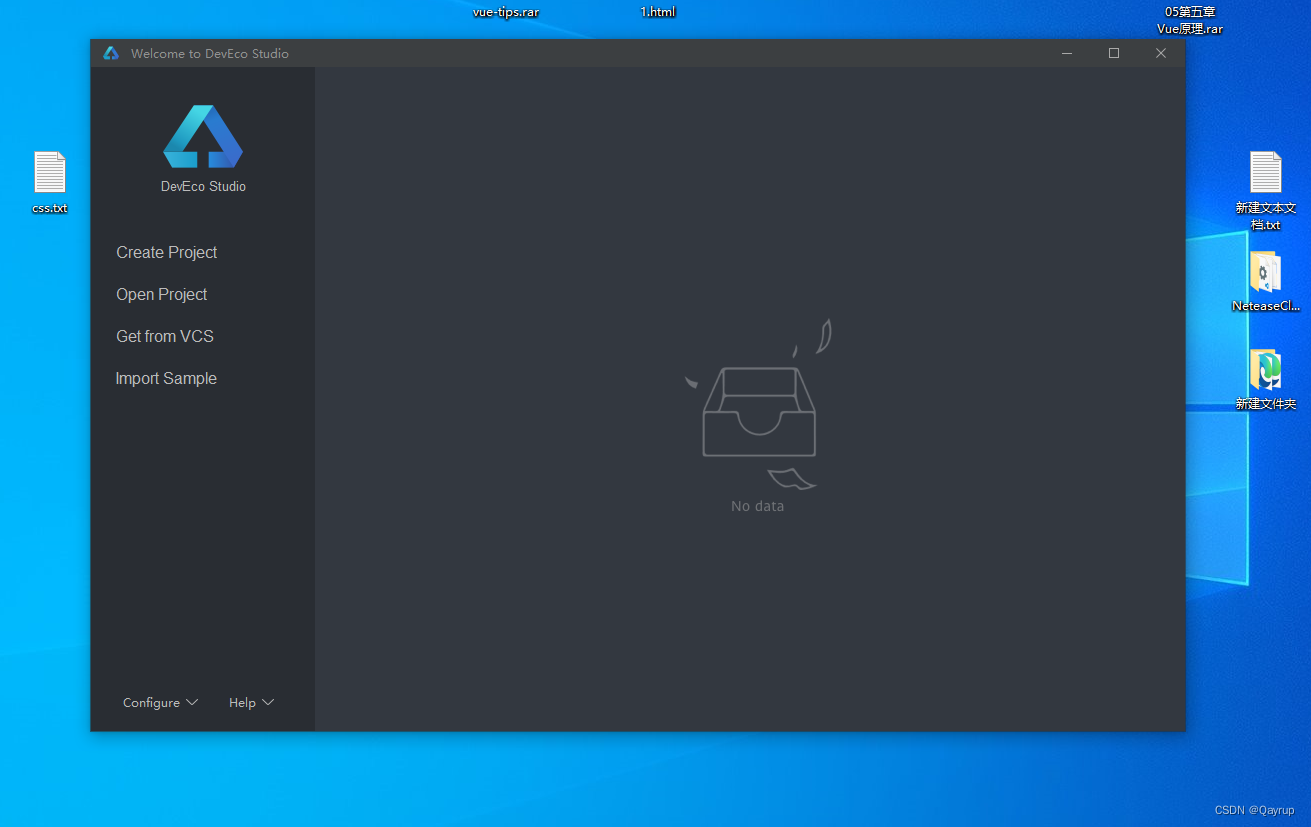
Task: Click the DevEco Studio logo in sidebar
Action: [203, 137]
